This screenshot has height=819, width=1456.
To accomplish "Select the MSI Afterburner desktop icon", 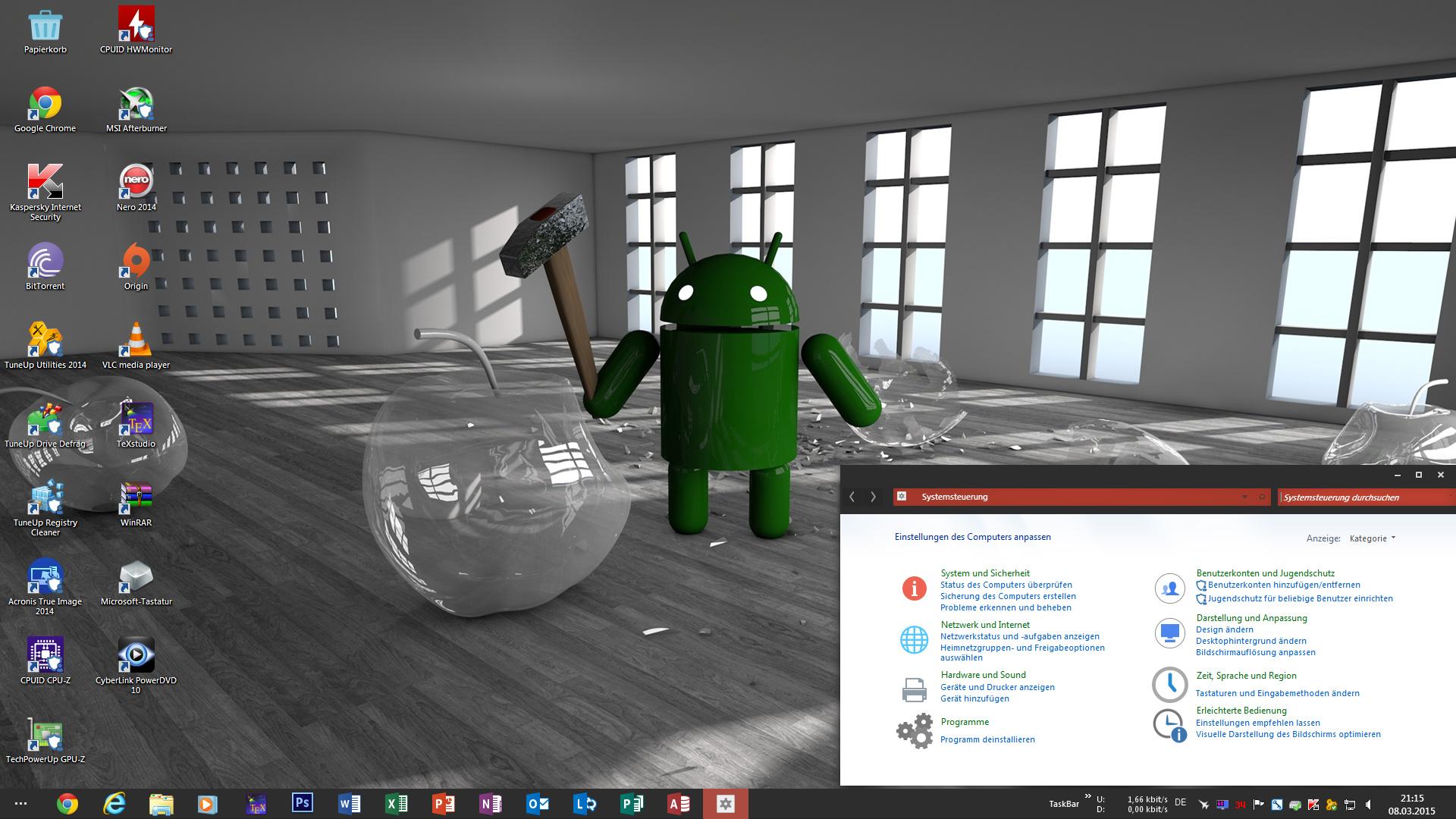I will tap(136, 111).
